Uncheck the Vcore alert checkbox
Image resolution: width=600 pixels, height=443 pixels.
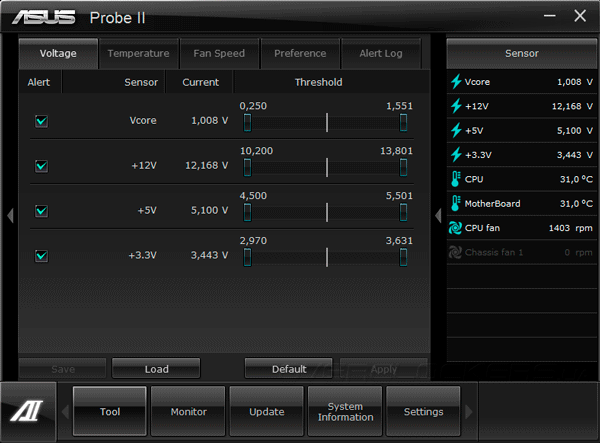41,121
